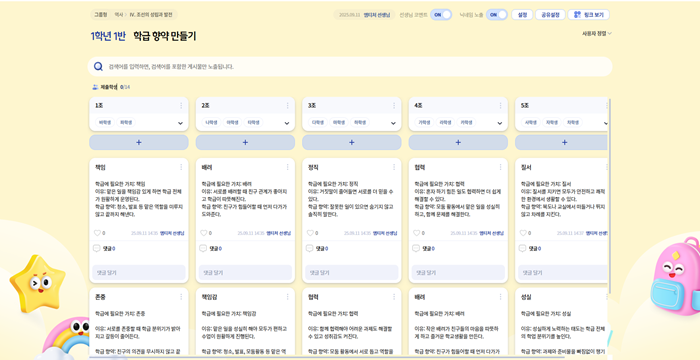This screenshot has height=360, width=700.
Task: Add a post to 5조 column
Action: pyautogui.click(x=562, y=142)
